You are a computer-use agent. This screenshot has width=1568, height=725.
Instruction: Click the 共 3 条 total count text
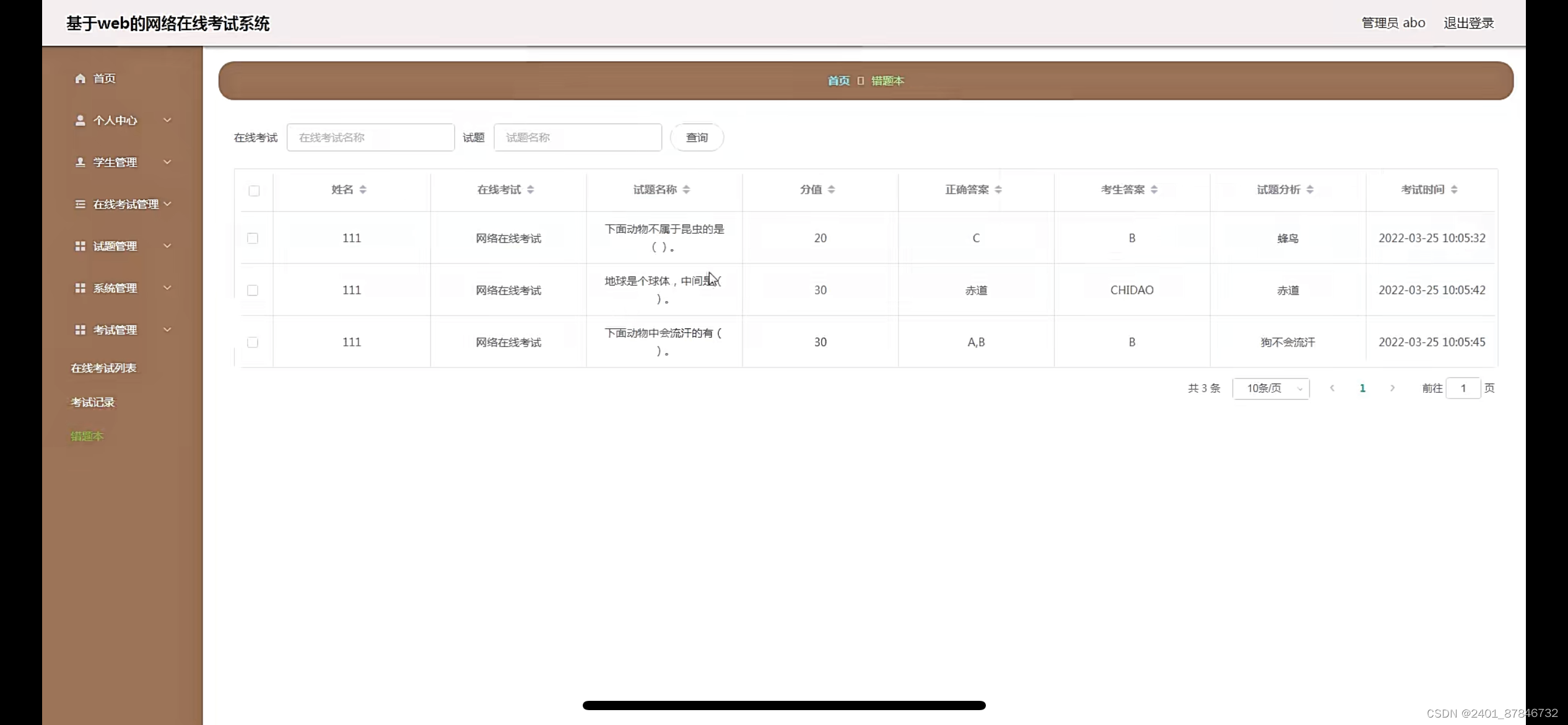[x=1204, y=388]
